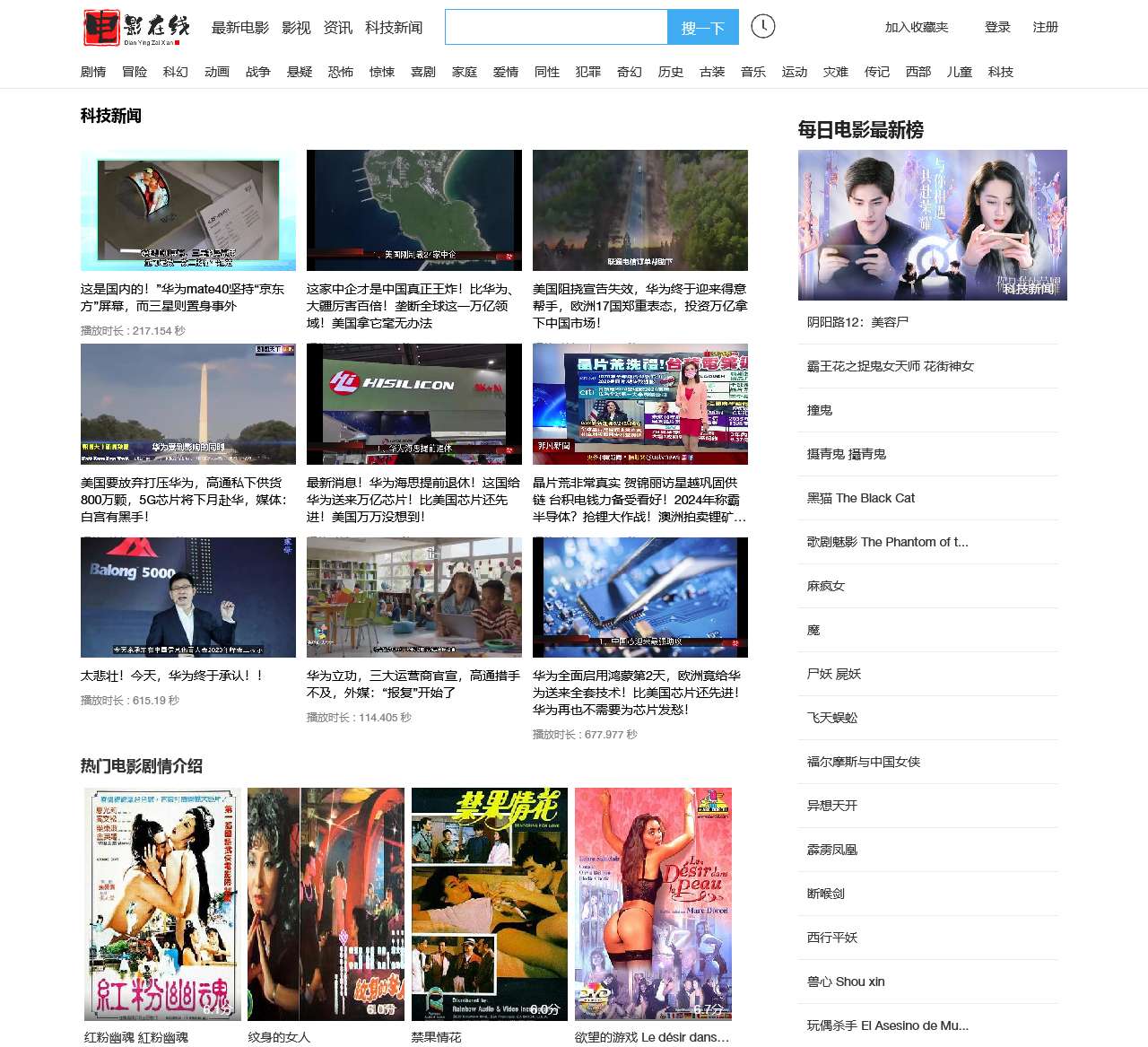The height and width of the screenshot is (1047, 1148).
Task: Select the 科技 genre
Action: pyautogui.click(x=1001, y=72)
